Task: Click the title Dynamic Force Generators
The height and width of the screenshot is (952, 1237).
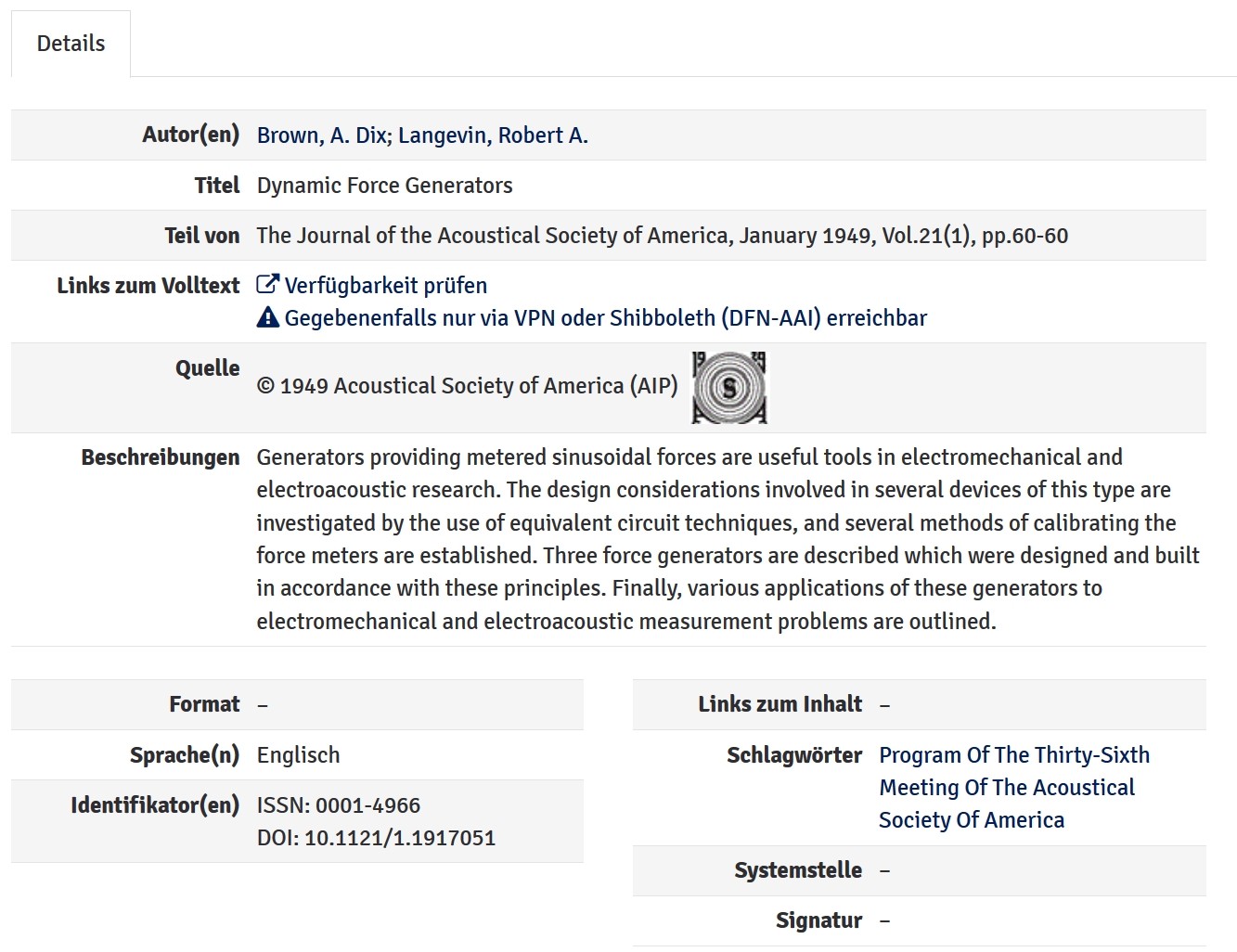Action: [384, 186]
